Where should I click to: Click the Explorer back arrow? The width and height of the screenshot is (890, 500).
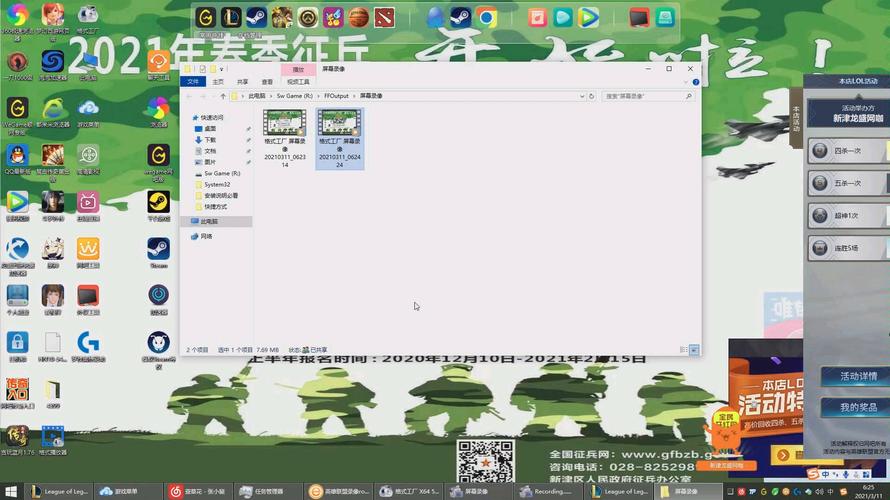190,96
